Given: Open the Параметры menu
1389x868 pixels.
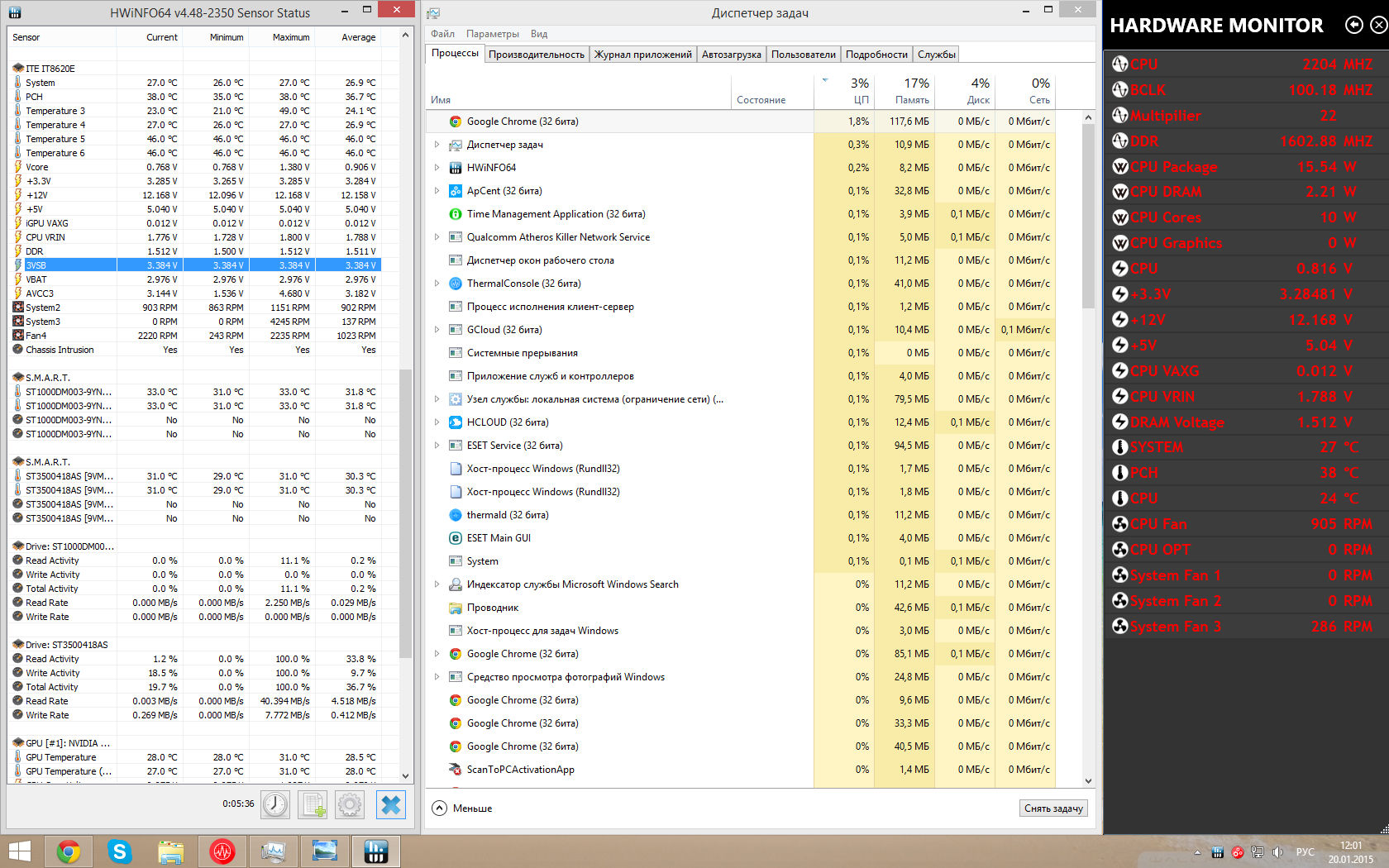Looking at the screenshot, I should click(x=493, y=34).
